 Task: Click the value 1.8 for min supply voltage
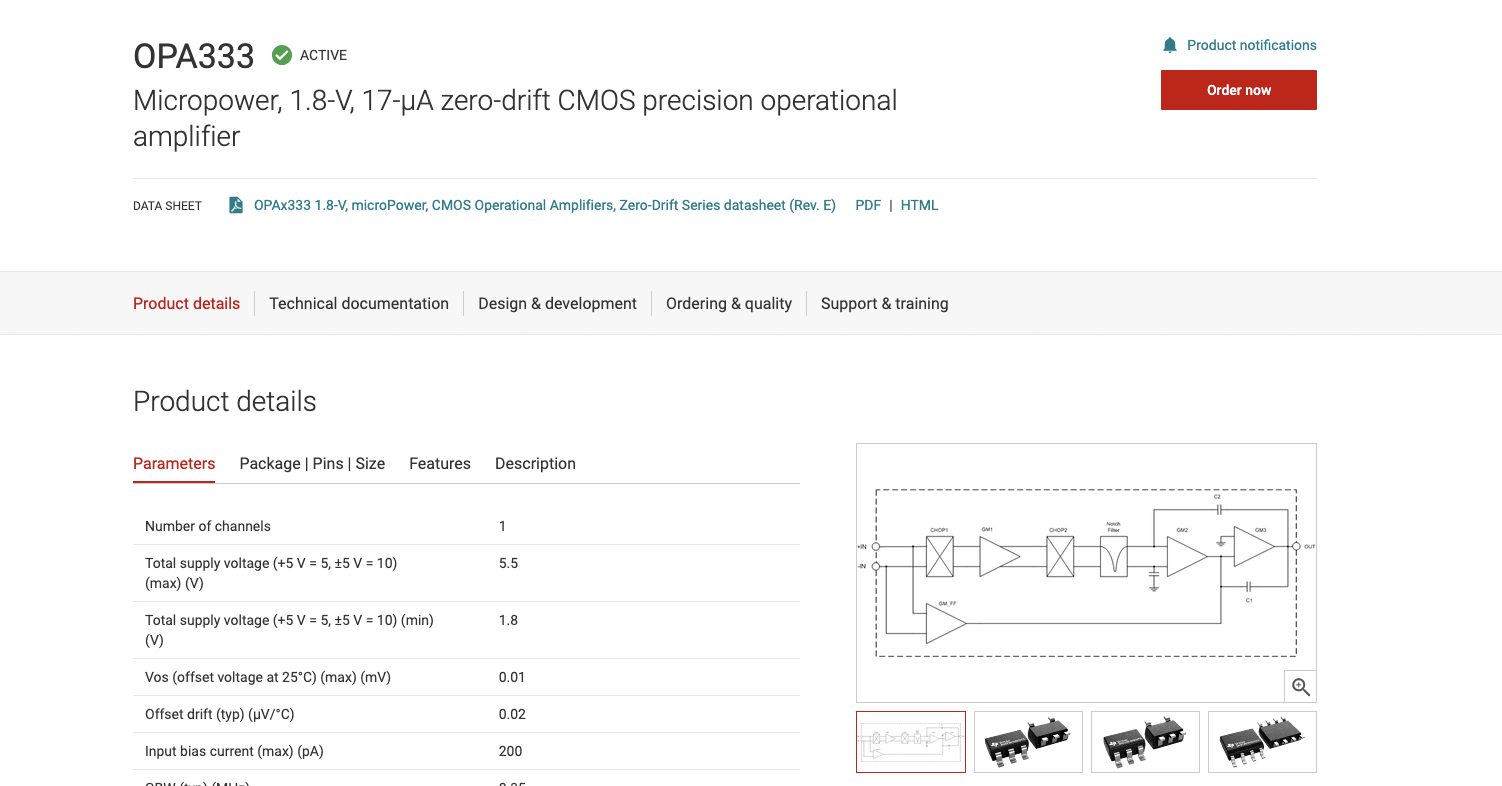point(508,620)
